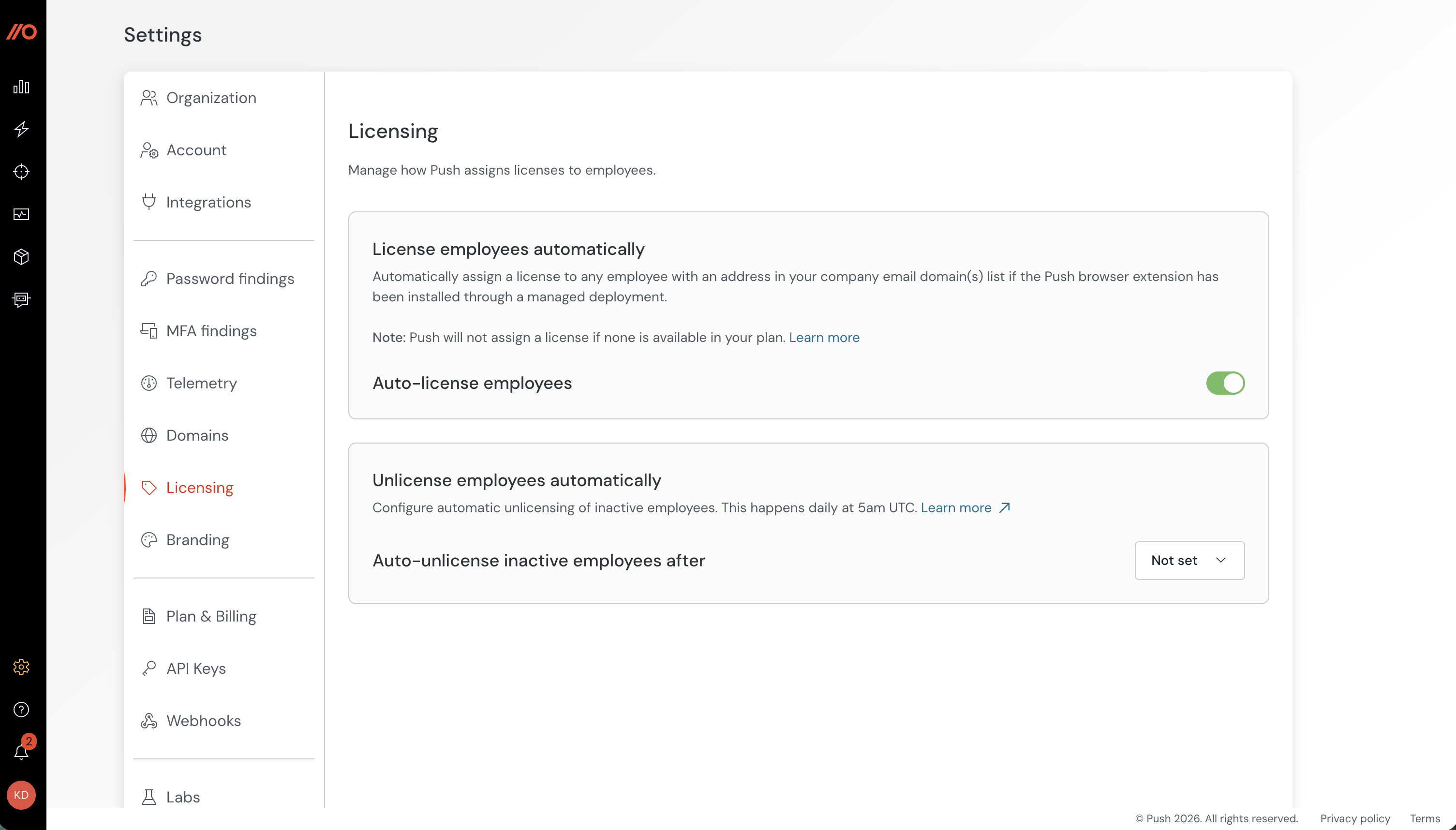Click the KD user avatar

22,794
